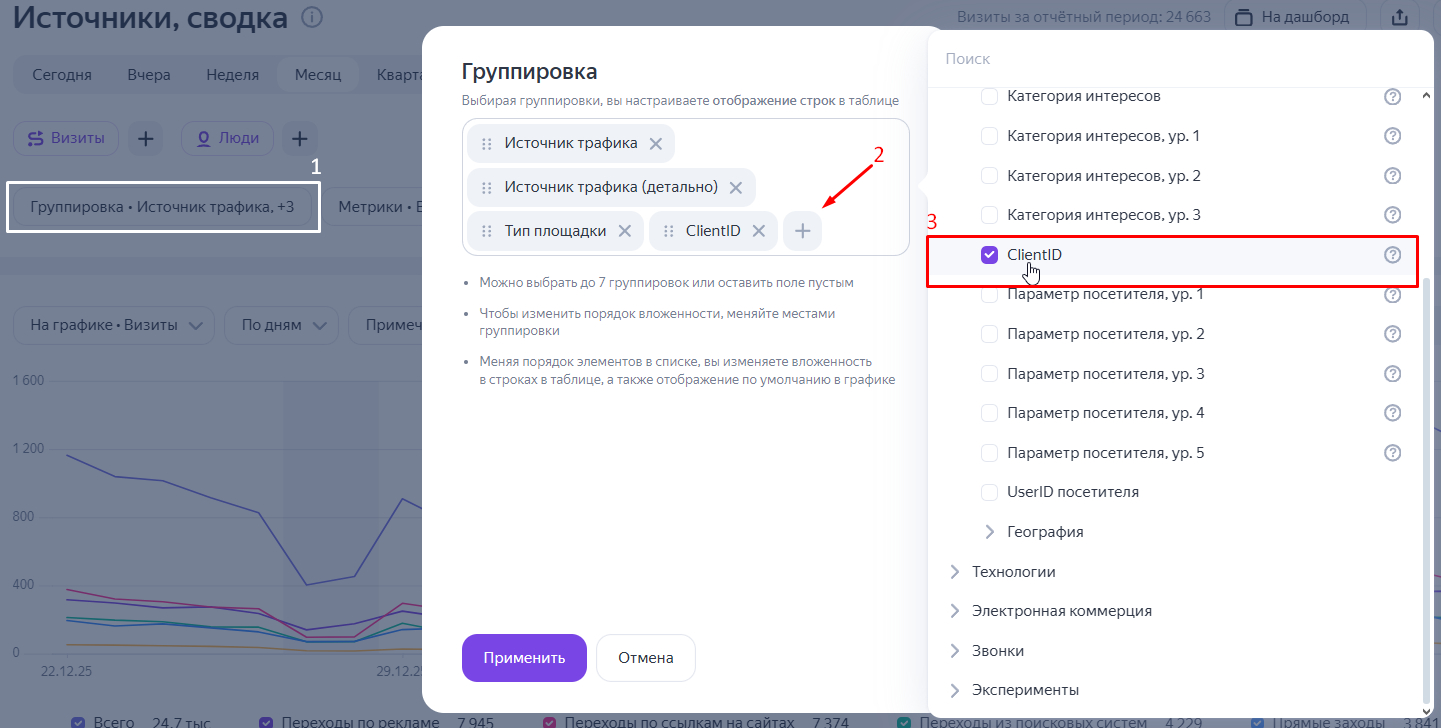Open help icon for Категория интересов, ур. 2
The height and width of the screenshot is (728, 1441).
pyautogui.click(x=1392, y=176)
